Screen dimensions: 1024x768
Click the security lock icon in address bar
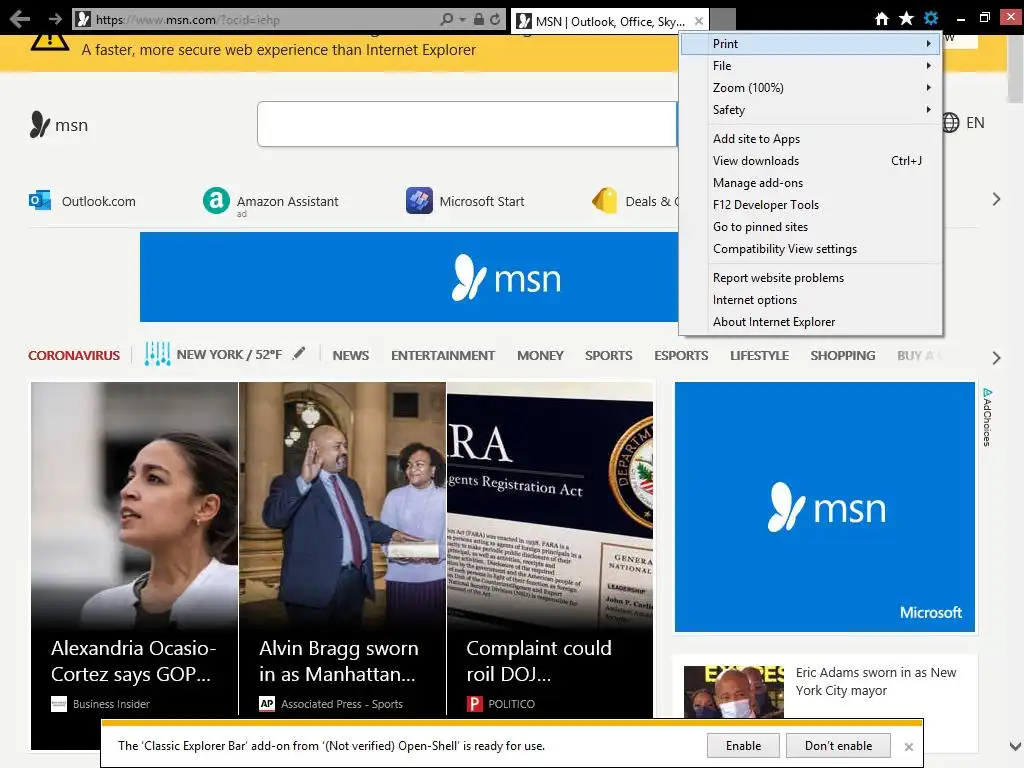pos(479,20)
